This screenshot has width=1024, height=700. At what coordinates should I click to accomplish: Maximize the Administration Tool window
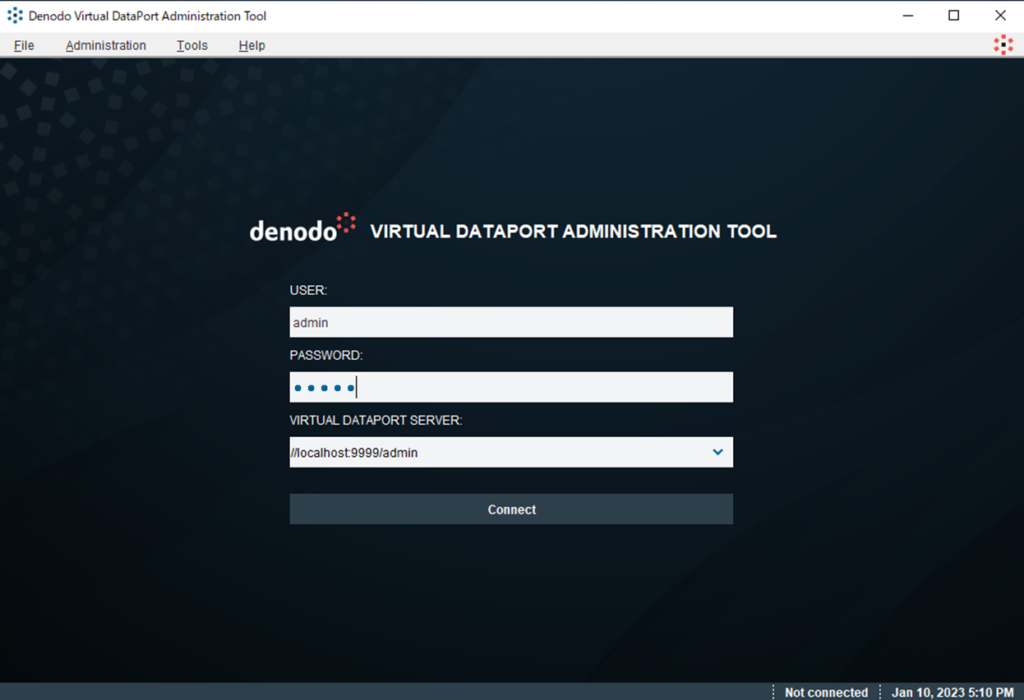coord(954,16)
